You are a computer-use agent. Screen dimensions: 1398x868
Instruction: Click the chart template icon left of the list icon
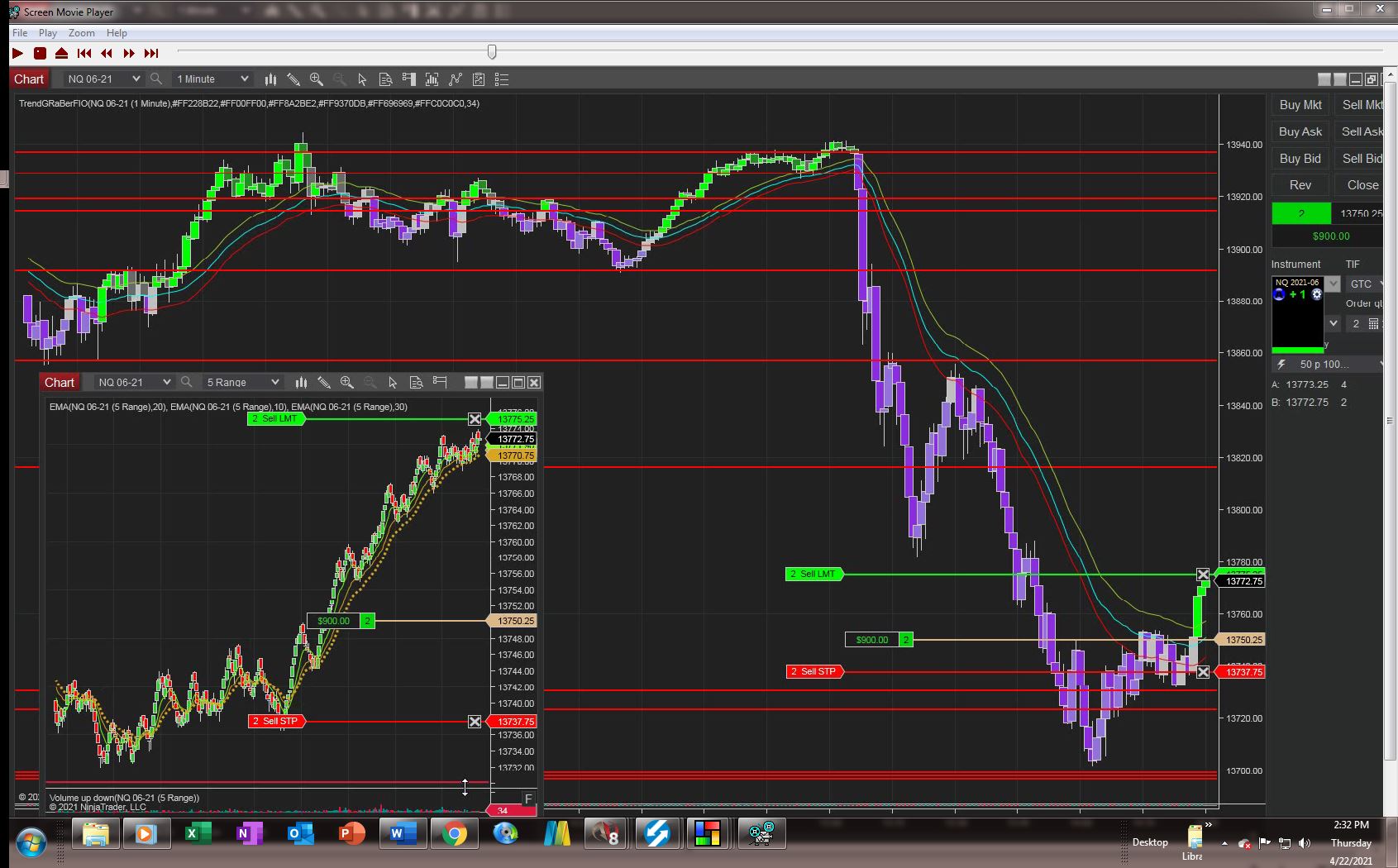pos(479,79)
